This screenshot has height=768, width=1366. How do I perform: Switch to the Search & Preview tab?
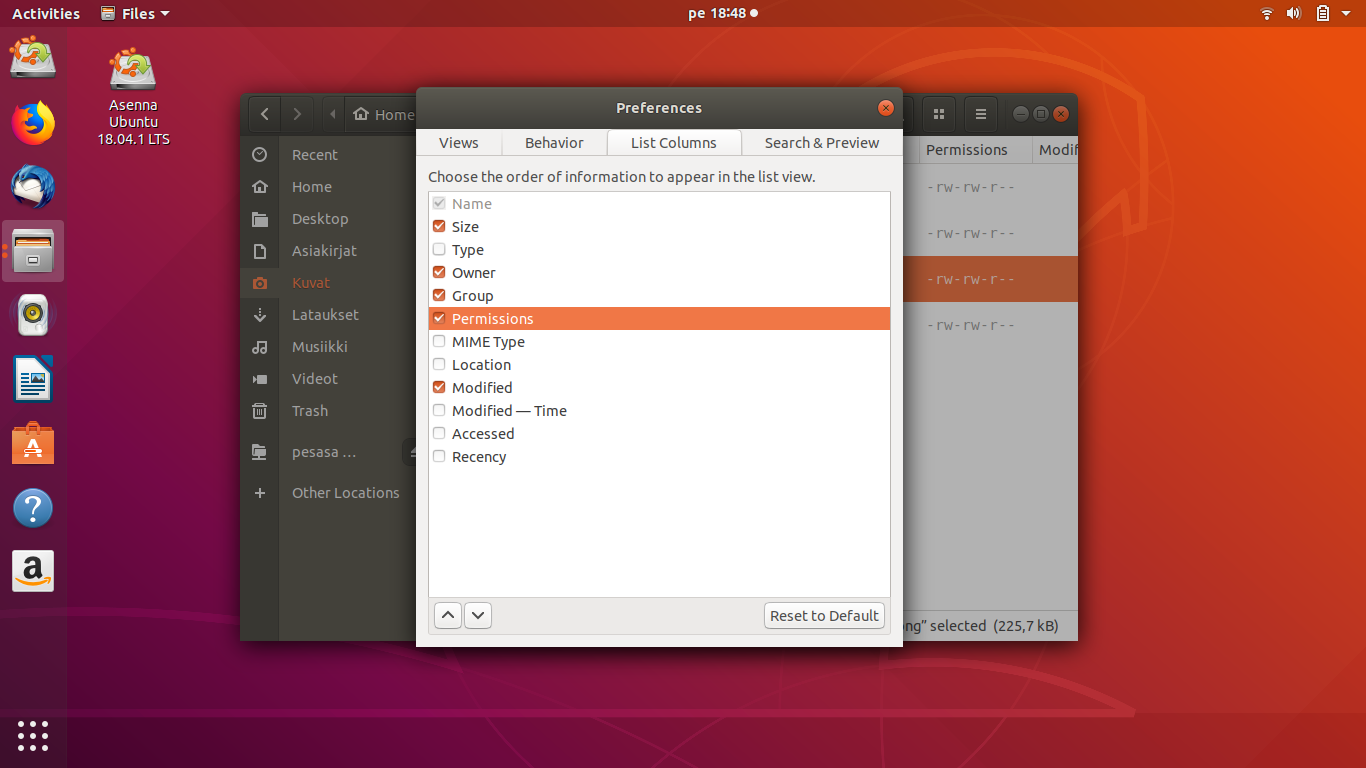coord(821,142)
